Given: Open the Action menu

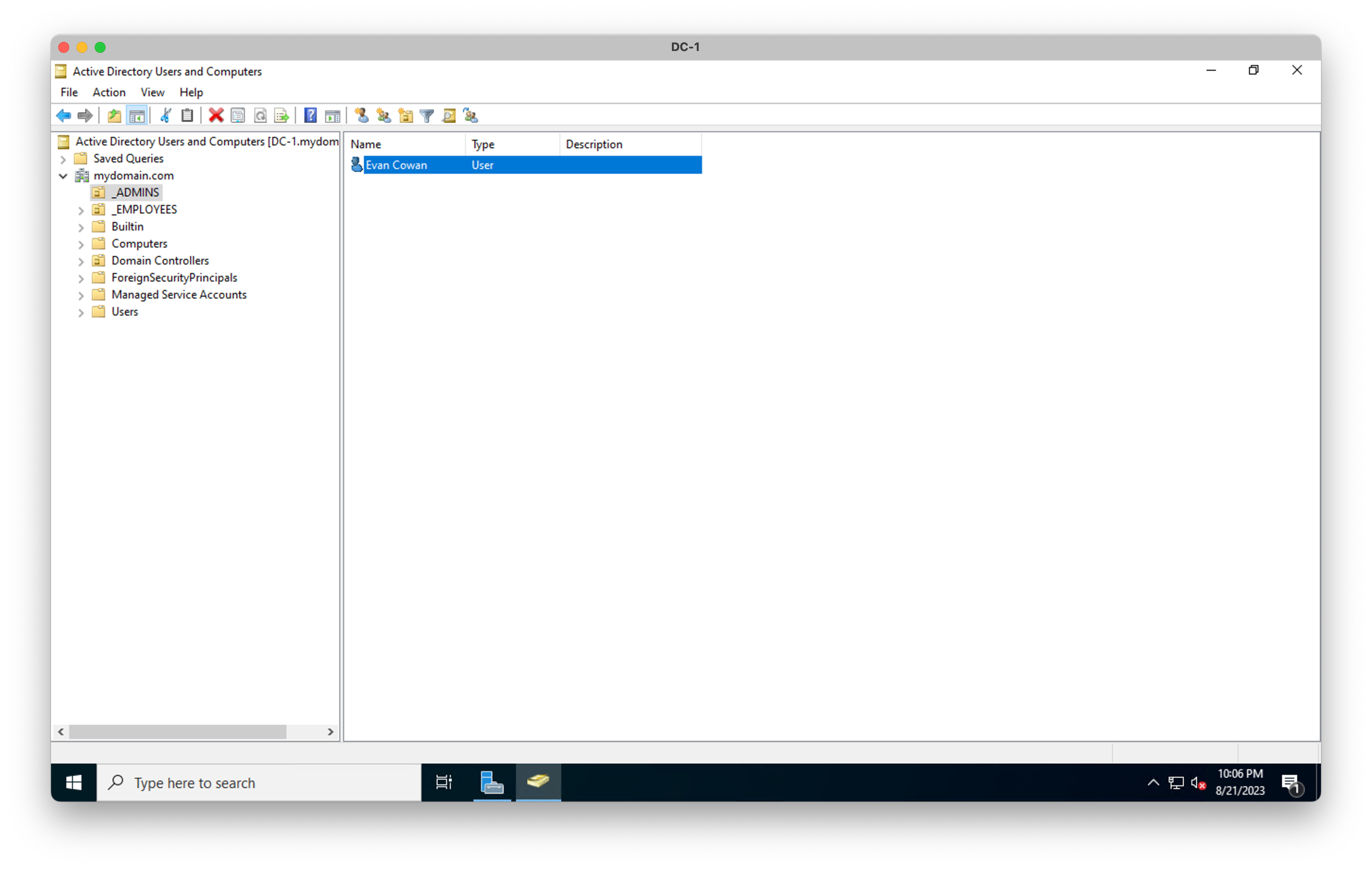Looking at the screenshot, I should pos(109,92).
